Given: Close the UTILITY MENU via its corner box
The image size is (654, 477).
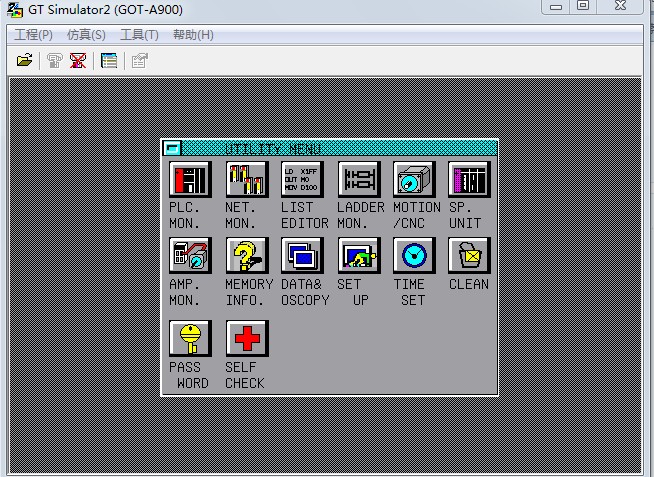Looking at the screenshot, I should [173, 148].
